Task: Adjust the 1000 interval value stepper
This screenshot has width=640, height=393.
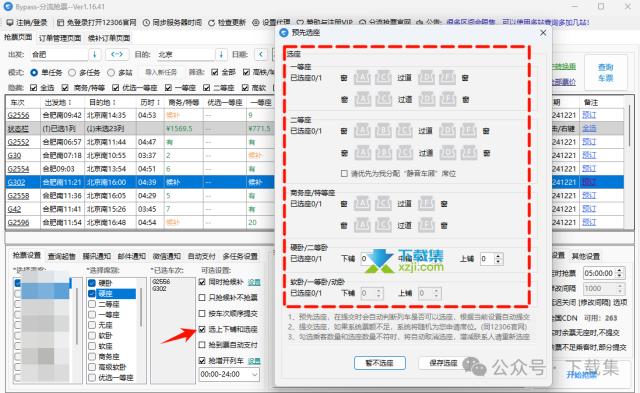Action: coord(620,289)
